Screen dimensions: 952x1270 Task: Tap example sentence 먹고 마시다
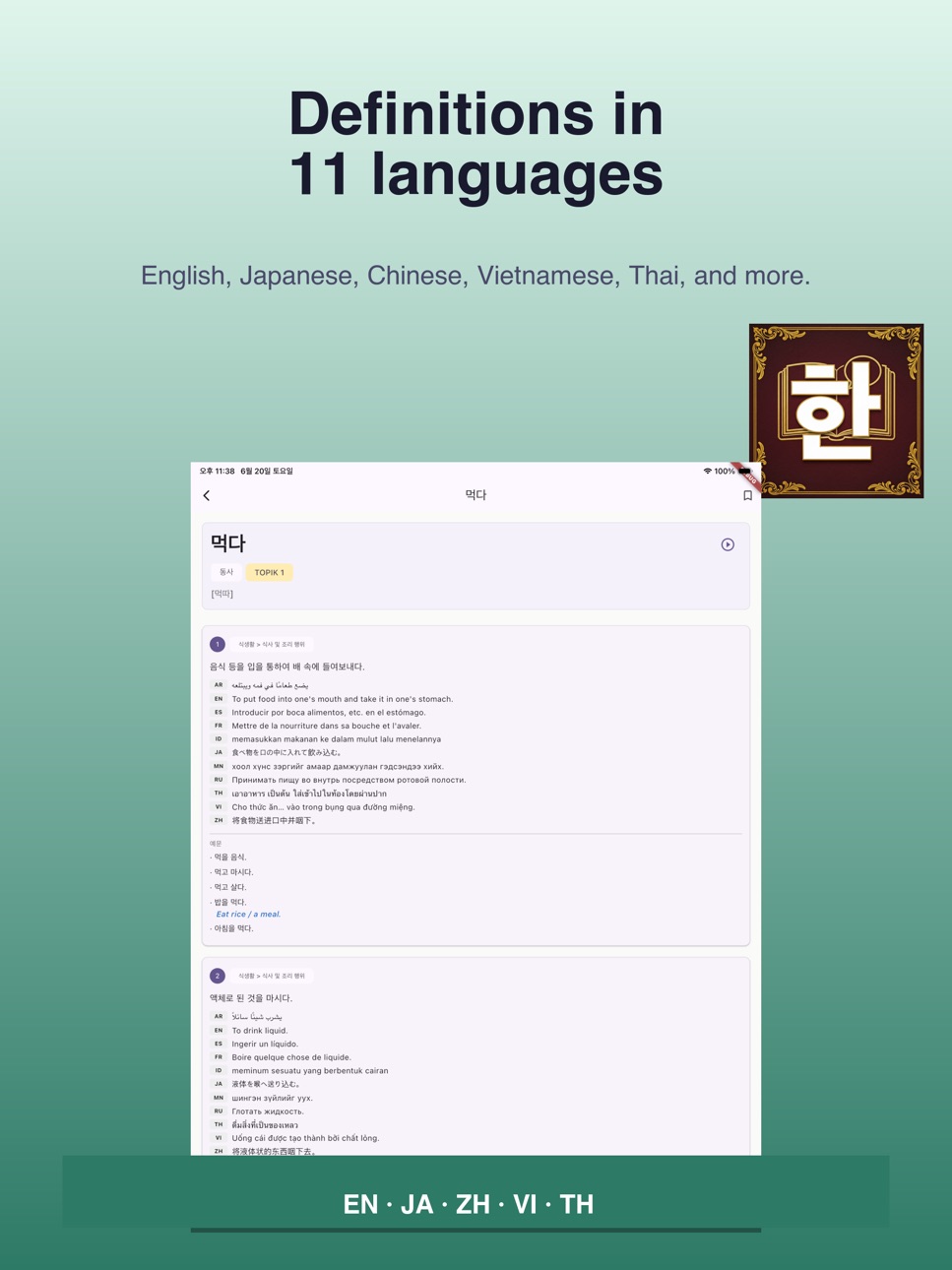233,872
